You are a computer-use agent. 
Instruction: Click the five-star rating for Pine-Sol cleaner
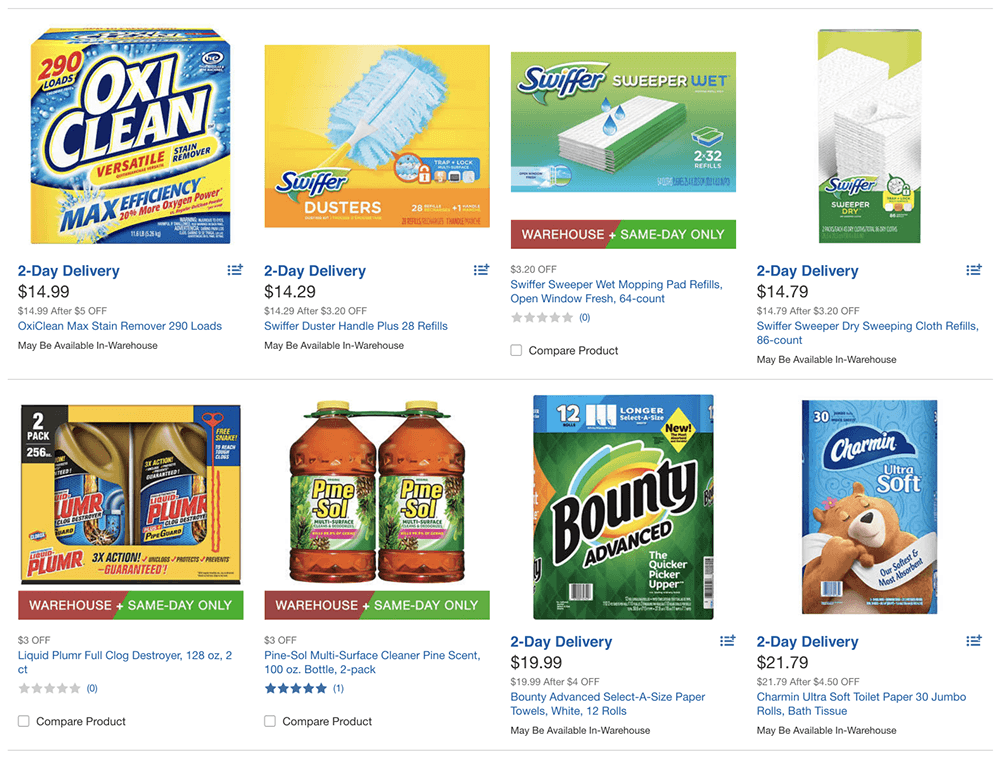point(295,688)
